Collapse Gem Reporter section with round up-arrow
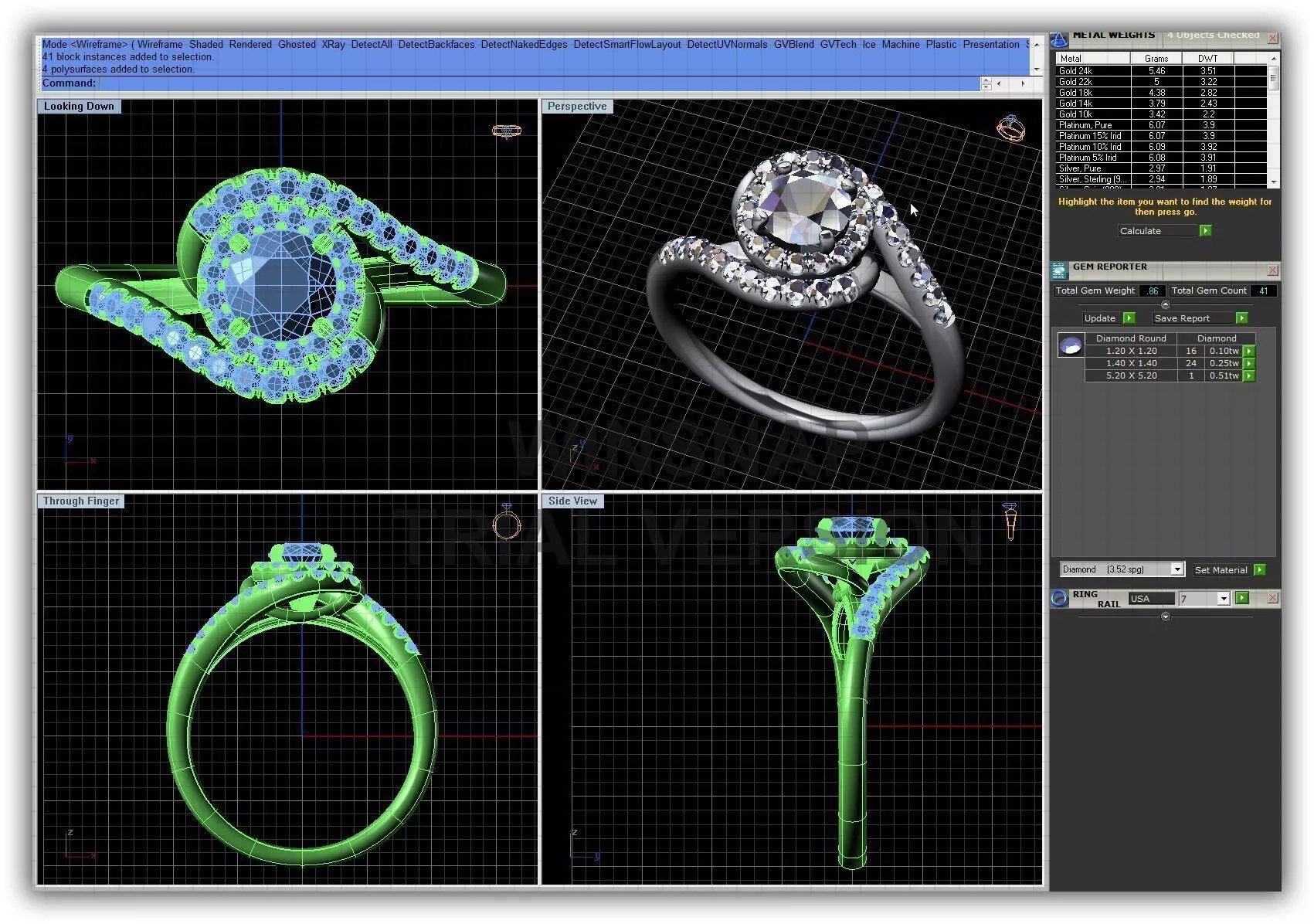This screenshot has height=924, width=1314. 1166,304
